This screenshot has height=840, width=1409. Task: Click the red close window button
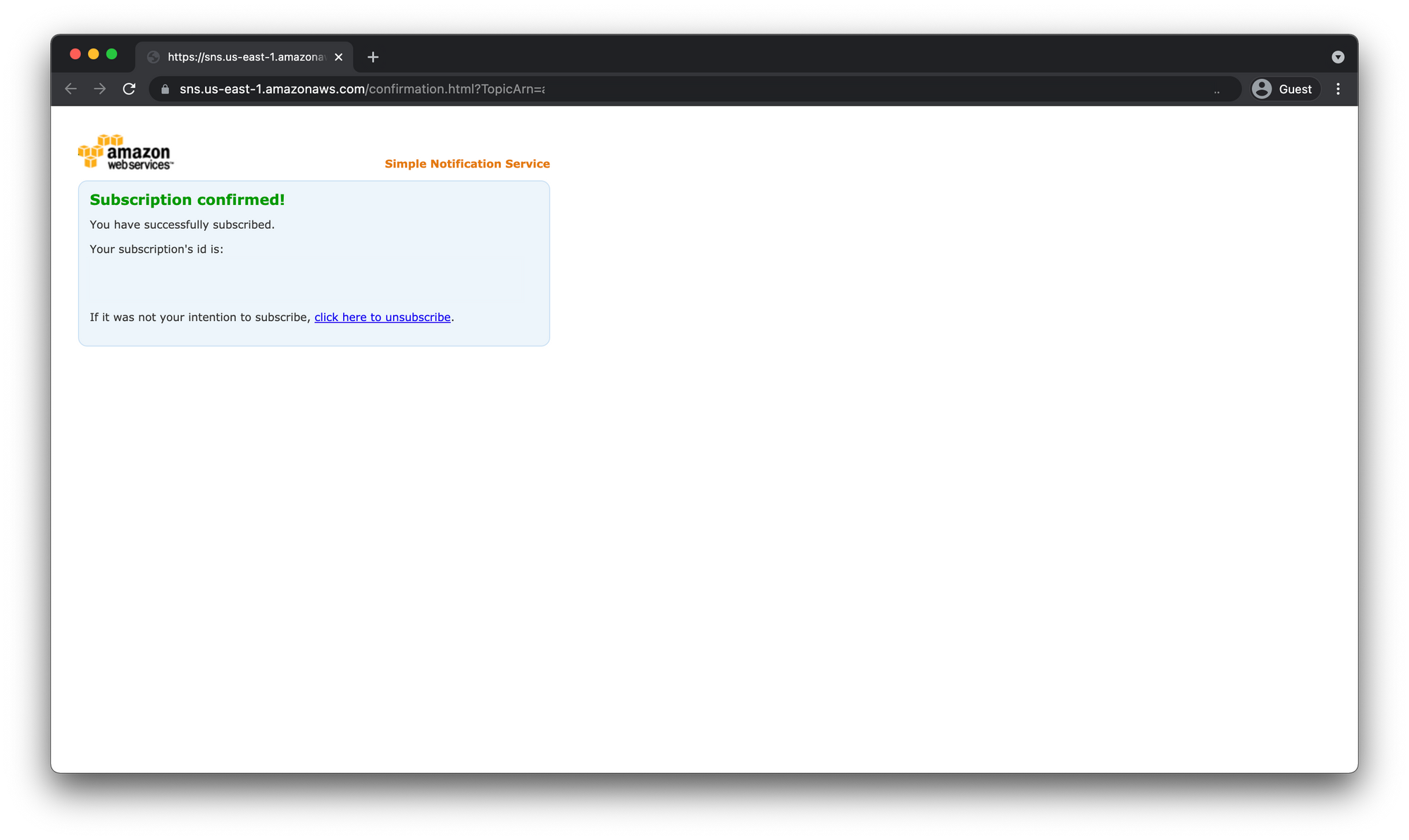(x=75, y=54)
